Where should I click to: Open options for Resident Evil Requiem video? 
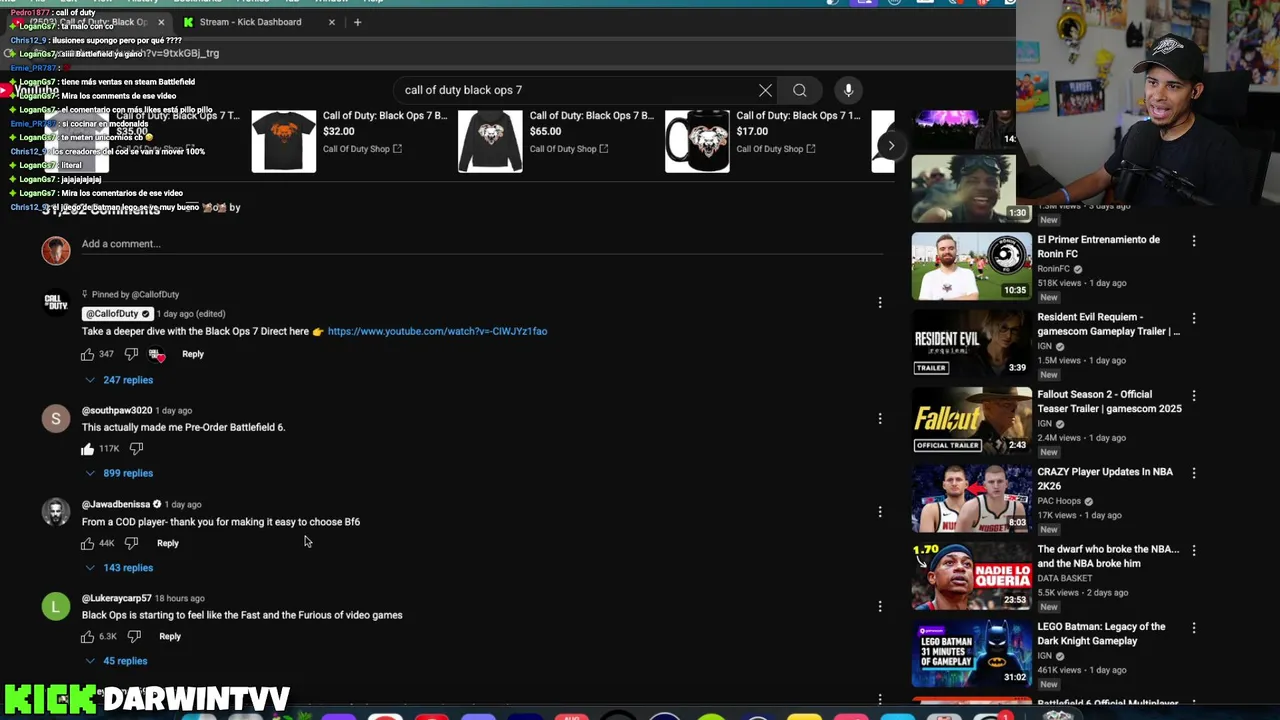(1193, 318)
